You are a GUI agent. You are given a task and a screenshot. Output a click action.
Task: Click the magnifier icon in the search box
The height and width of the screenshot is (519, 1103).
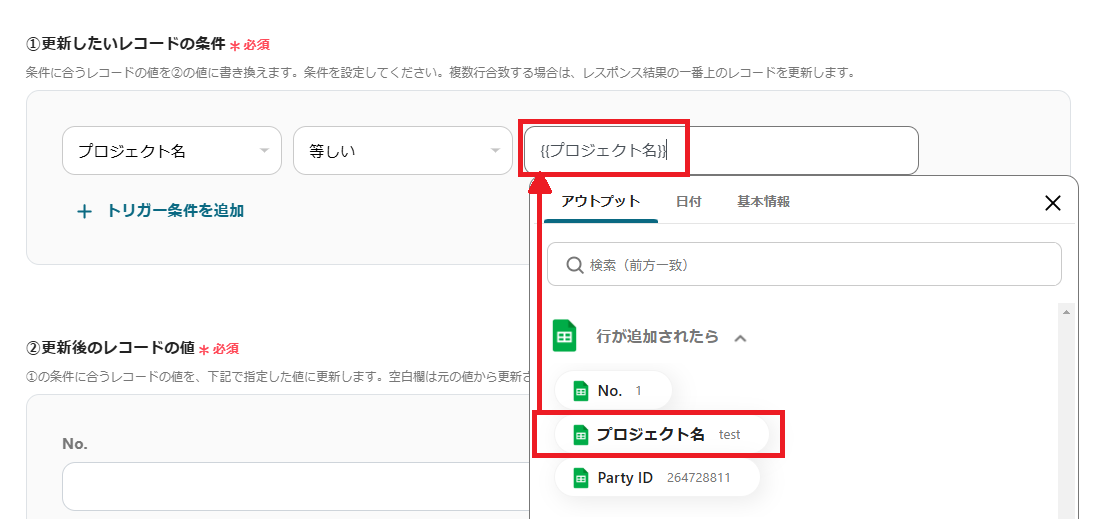575,265
